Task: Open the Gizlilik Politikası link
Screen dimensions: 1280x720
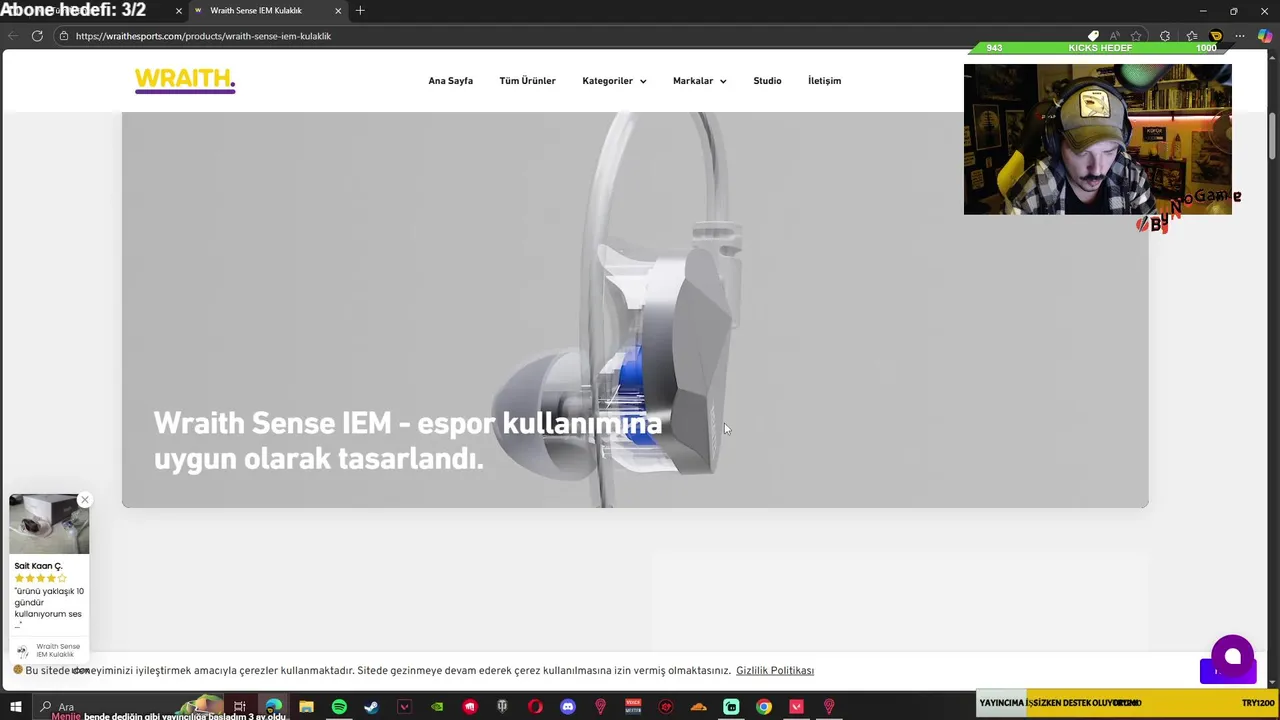Action: pos(775,670)
